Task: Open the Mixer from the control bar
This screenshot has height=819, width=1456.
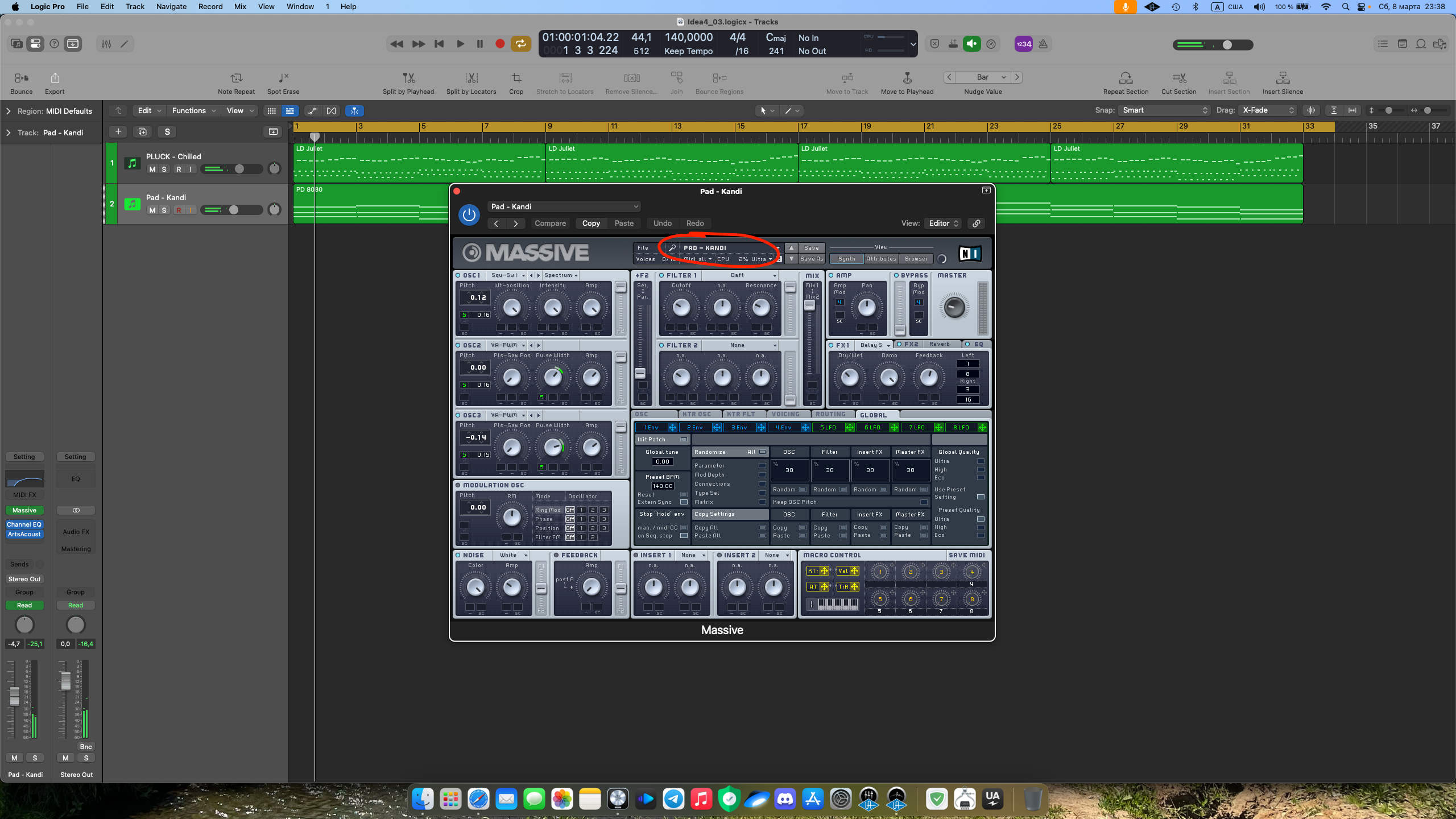Action: point(106,44)
